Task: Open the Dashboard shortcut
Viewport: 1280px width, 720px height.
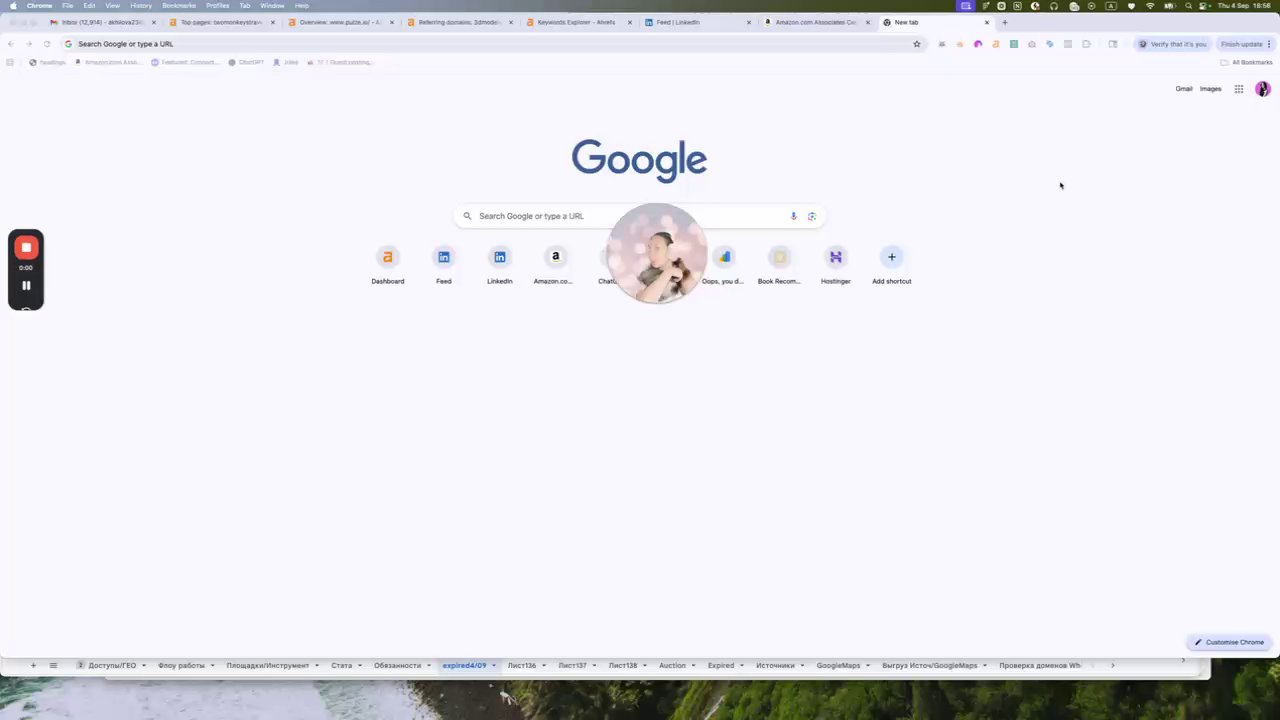Action: pos(388,266)
